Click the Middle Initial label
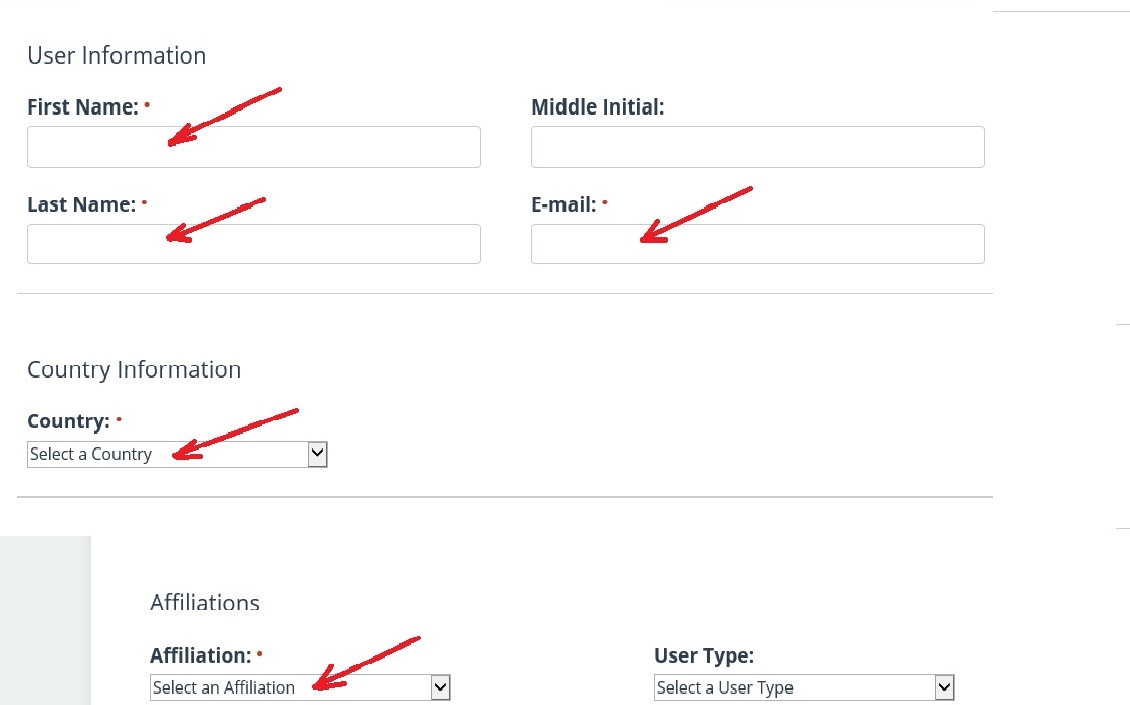1130x705 pixels. coord(597,107)
